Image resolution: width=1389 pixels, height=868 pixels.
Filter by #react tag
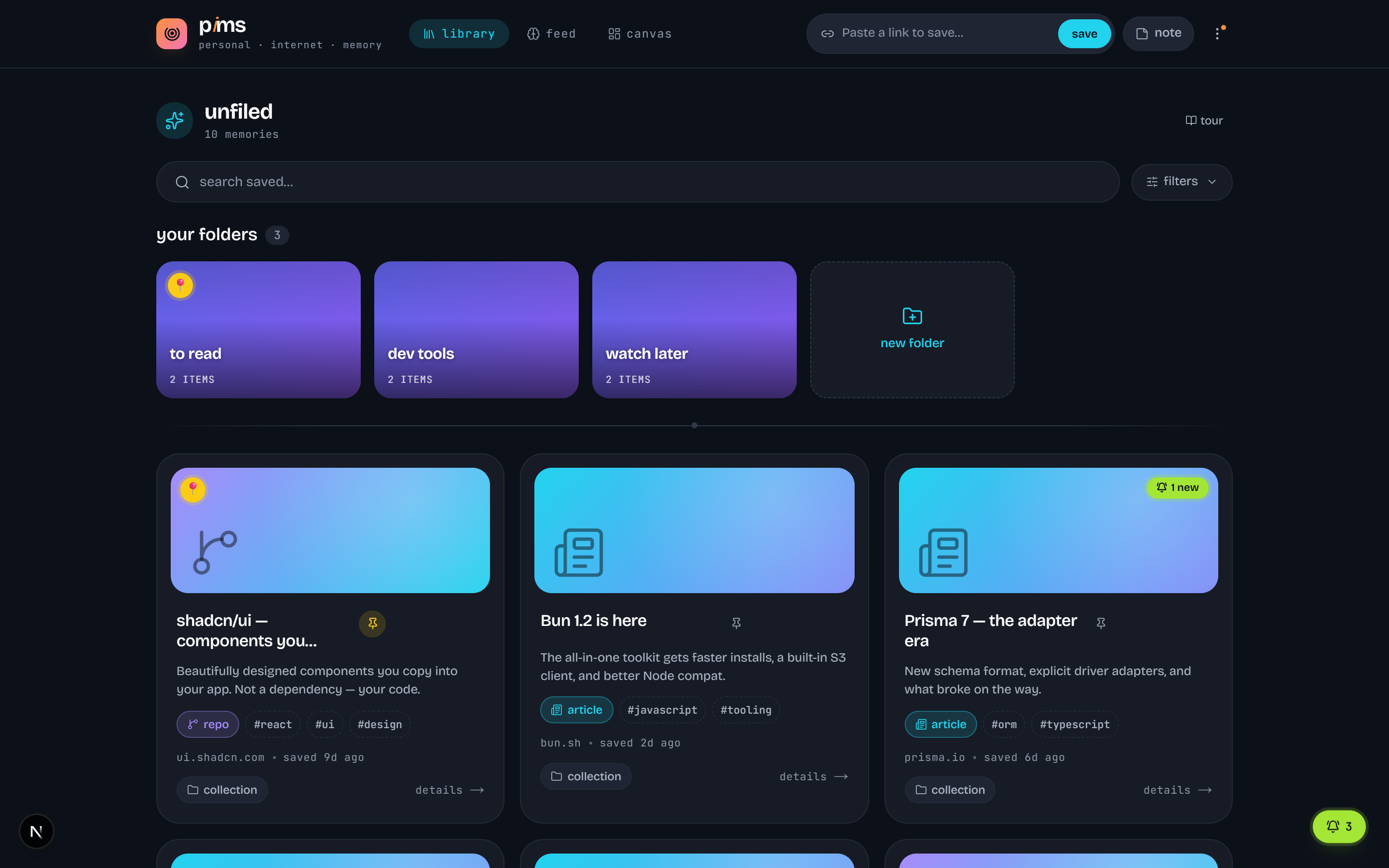[x=272, y=724]
